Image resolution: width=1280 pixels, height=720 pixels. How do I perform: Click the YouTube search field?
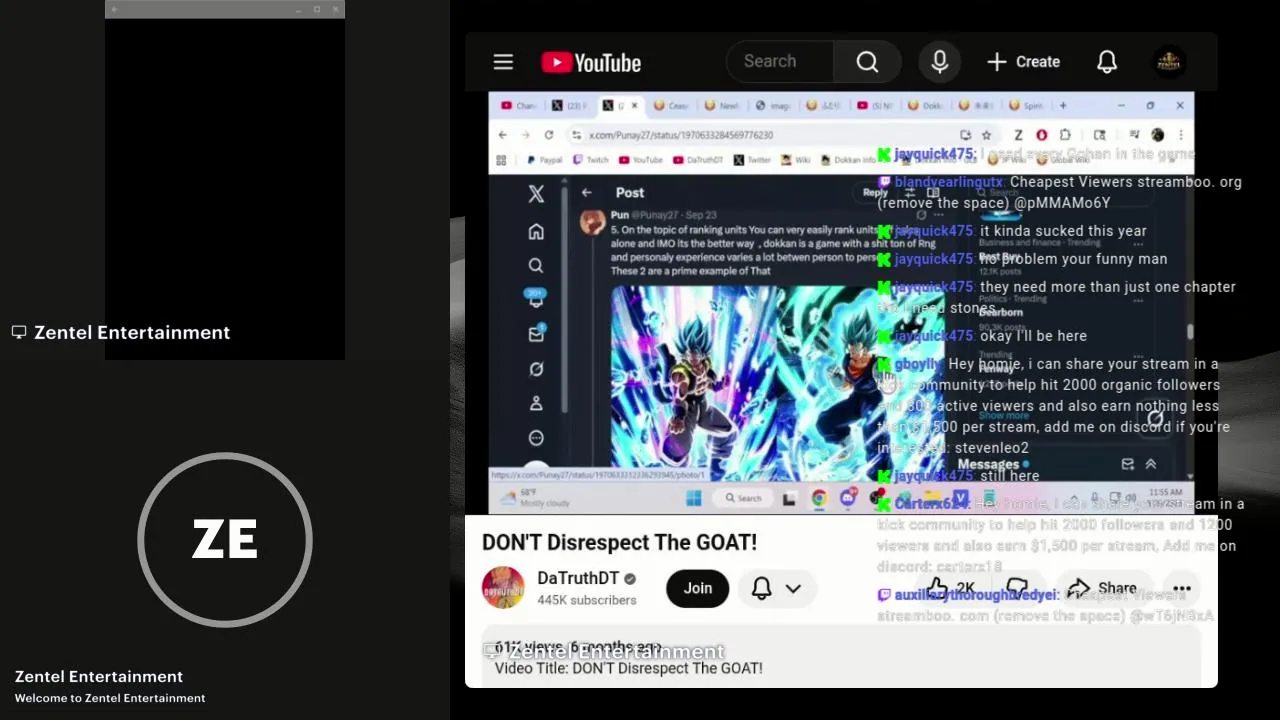780,62
